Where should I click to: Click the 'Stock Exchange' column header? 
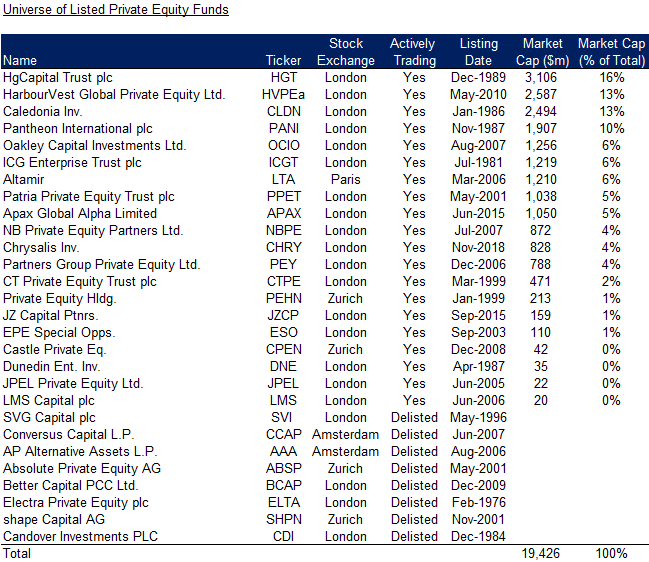346,52
